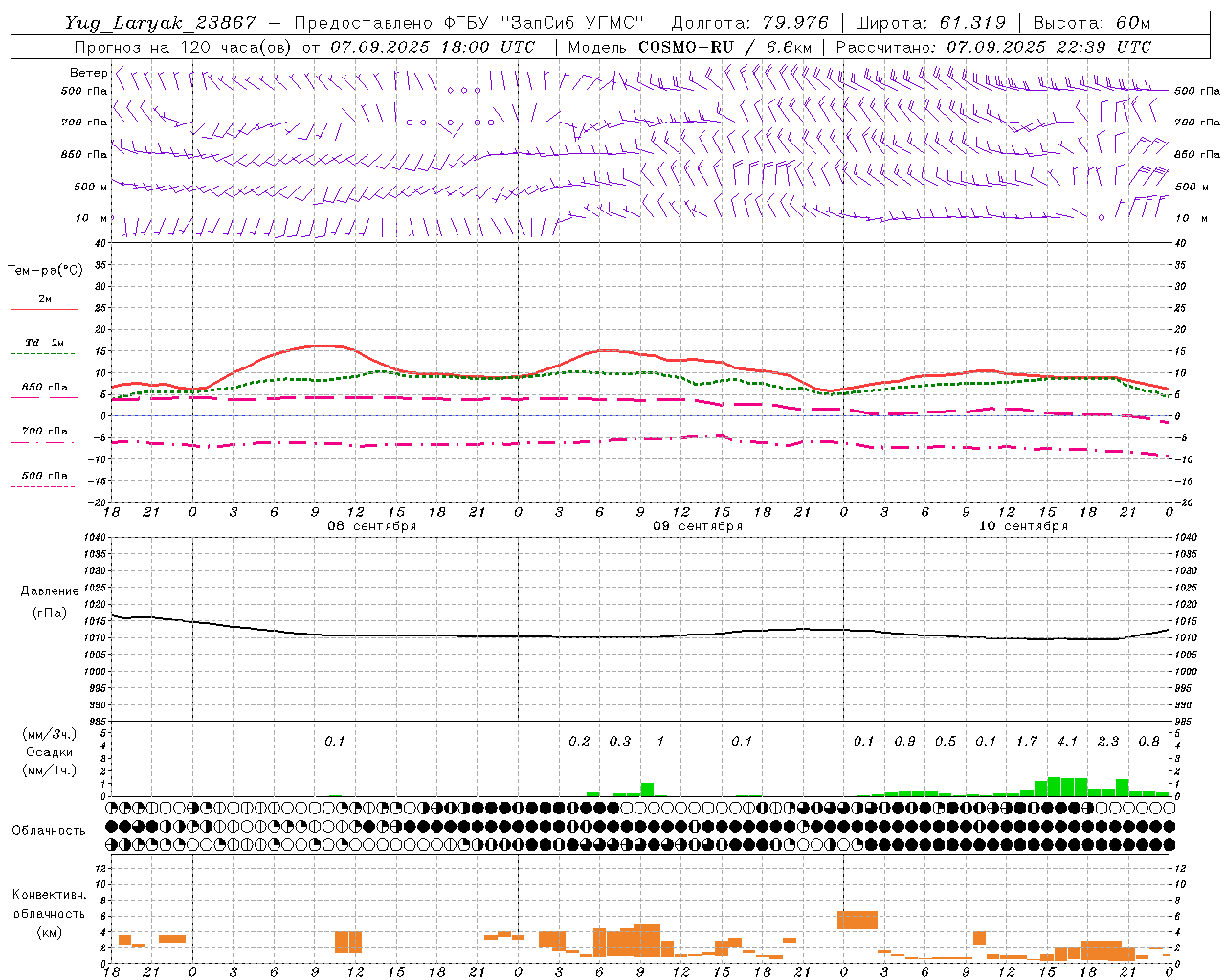Click the (мм/1ч.) precipitation unit label
The width and height of the screenshot is (1225, 980).
pos(50,770)
